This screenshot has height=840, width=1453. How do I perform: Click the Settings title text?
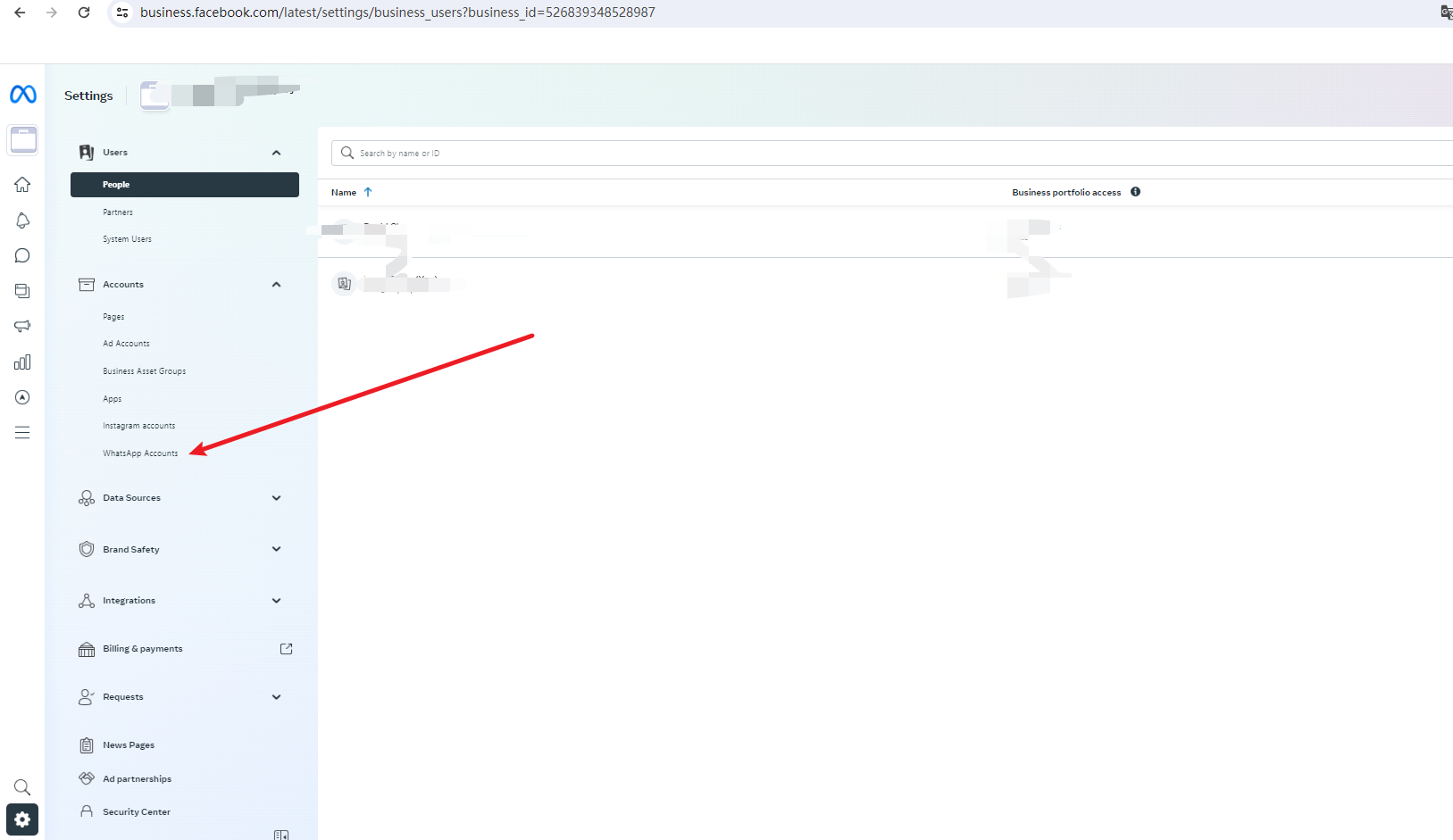coord(88,96)
